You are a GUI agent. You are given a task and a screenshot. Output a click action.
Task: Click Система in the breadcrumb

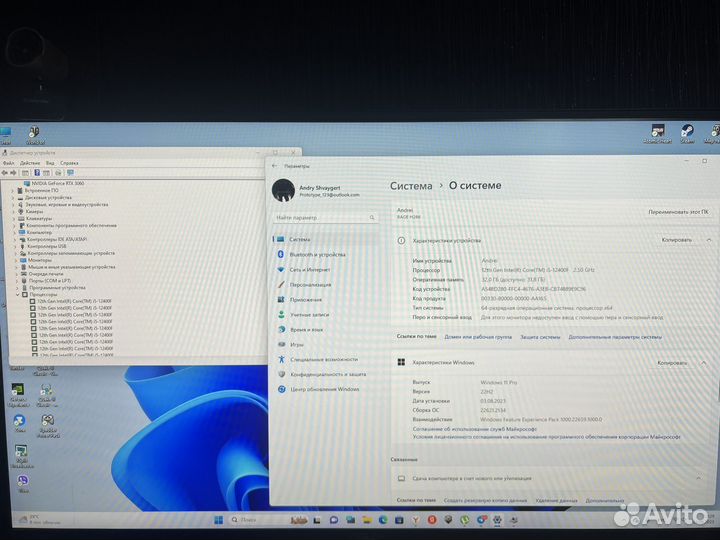[x=411, y=186]
